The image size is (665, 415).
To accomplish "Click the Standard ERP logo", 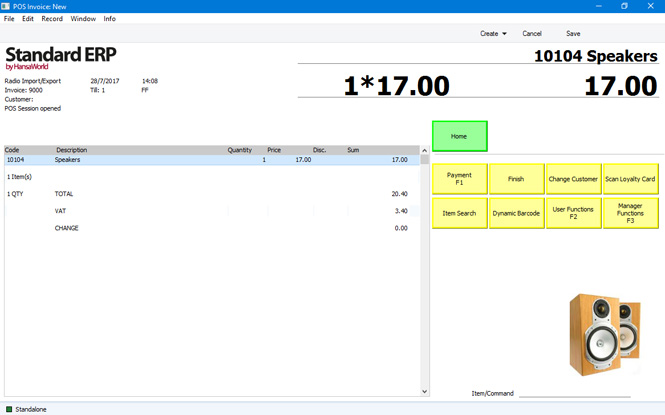I will point(61,58).
